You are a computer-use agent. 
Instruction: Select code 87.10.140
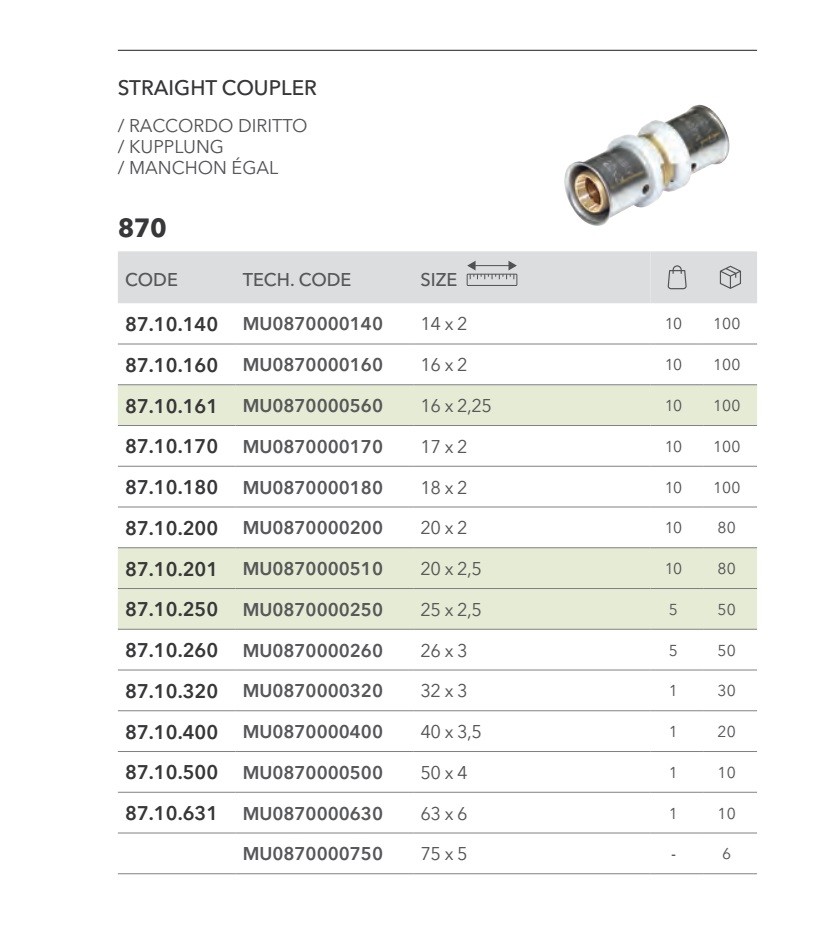pyautogui.click(x=171, y=324)
